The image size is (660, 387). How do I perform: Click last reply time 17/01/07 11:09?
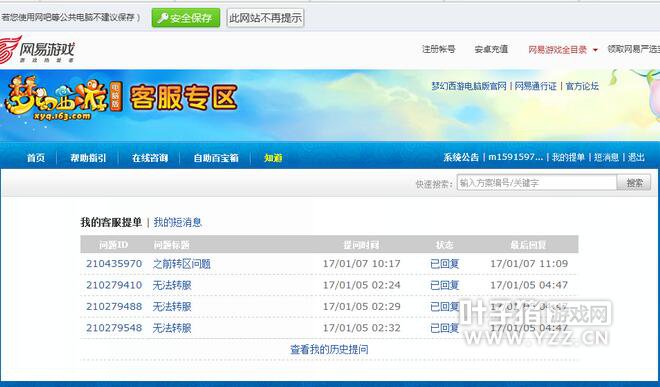pos(529,264)
